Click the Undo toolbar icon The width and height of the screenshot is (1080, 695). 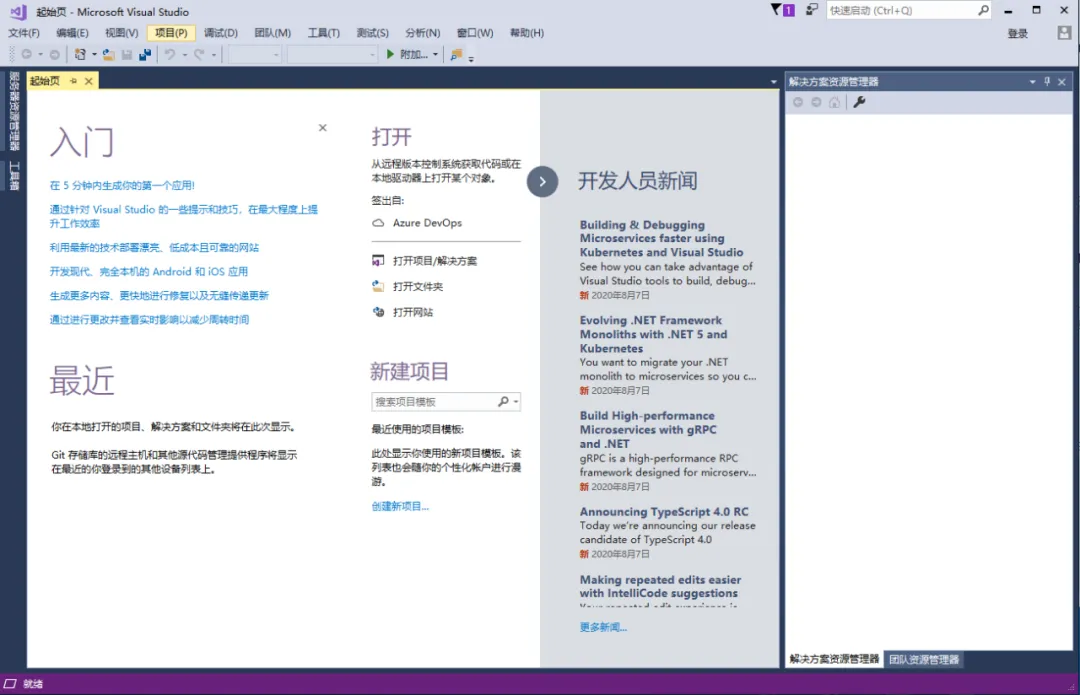(169, 54)
